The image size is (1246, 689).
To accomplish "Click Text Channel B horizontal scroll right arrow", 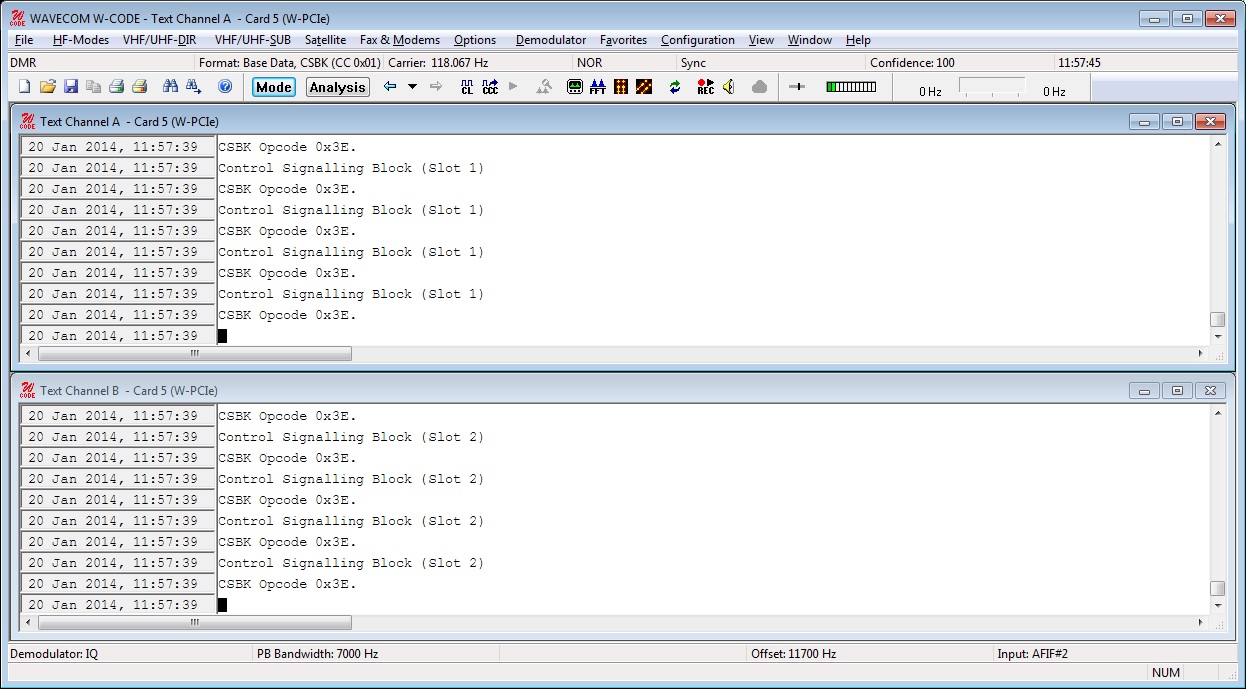I will [x=1201, y=622].
